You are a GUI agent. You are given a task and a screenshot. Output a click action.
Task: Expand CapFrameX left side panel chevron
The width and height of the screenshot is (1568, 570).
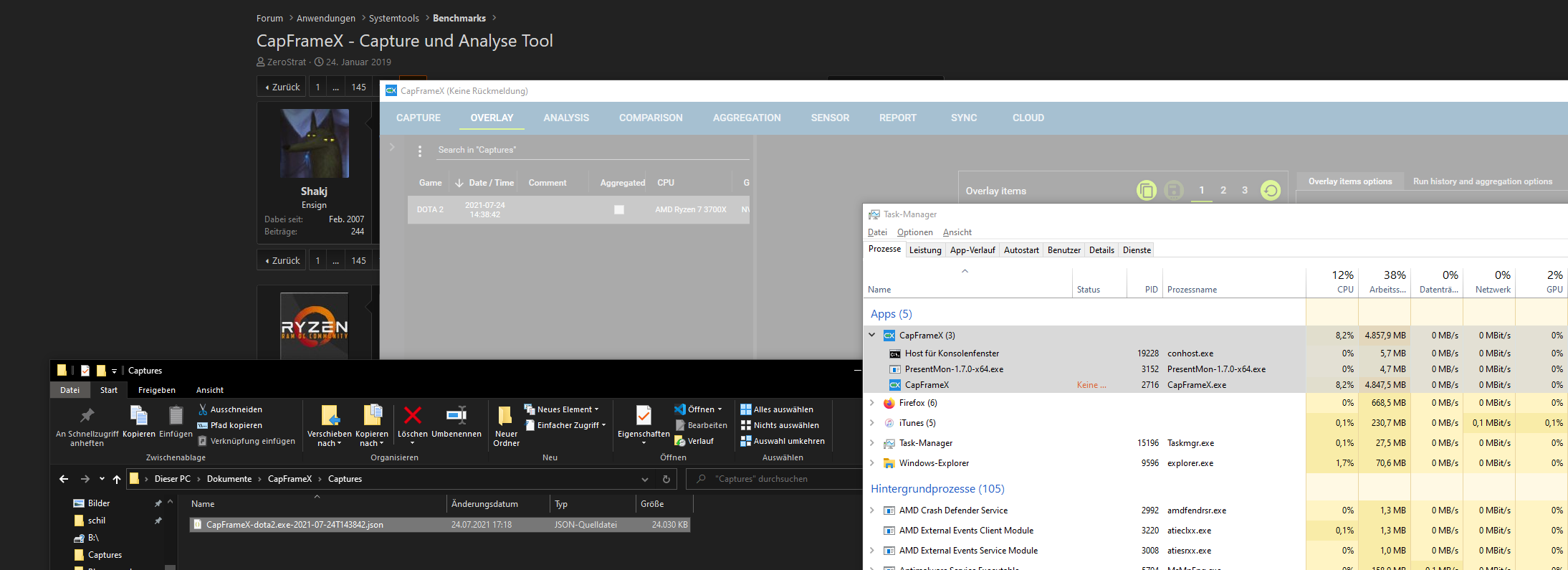pos(392,147)
